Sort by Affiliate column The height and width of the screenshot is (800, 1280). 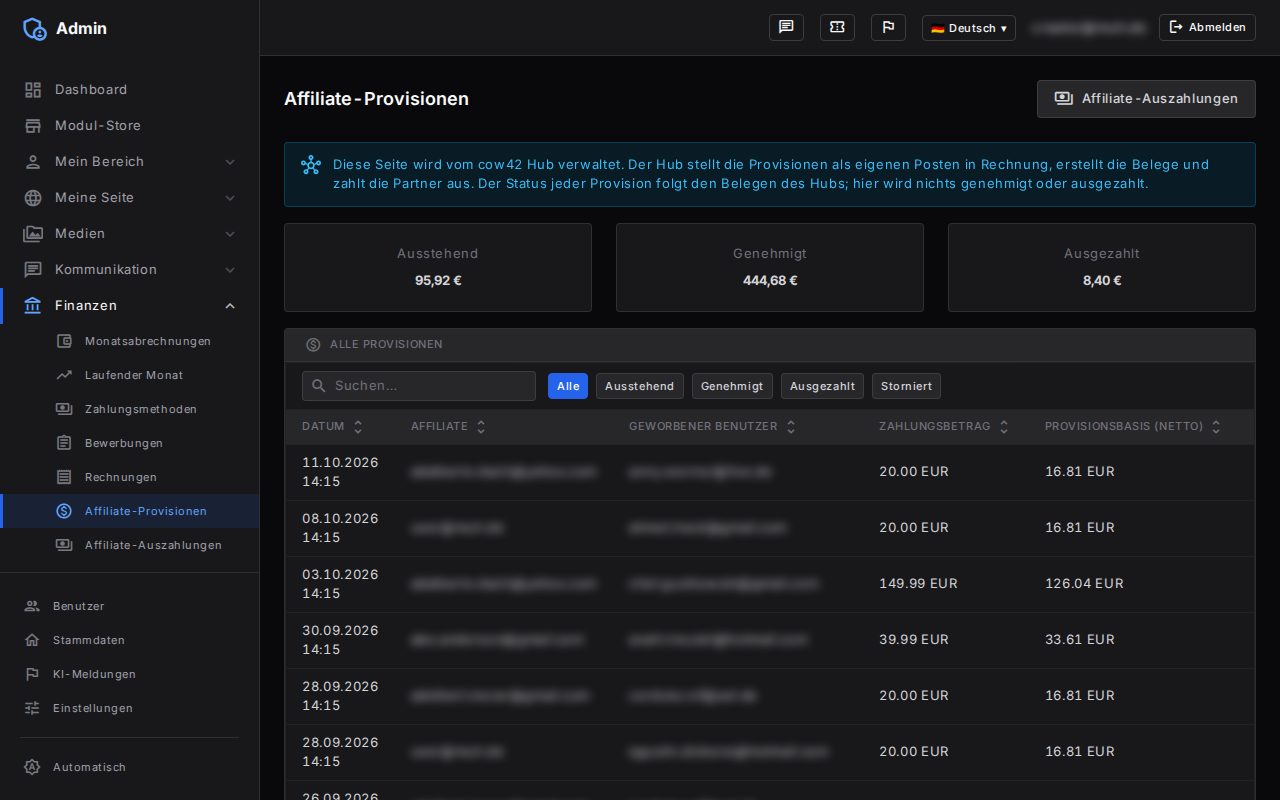(x=449, y=426)
